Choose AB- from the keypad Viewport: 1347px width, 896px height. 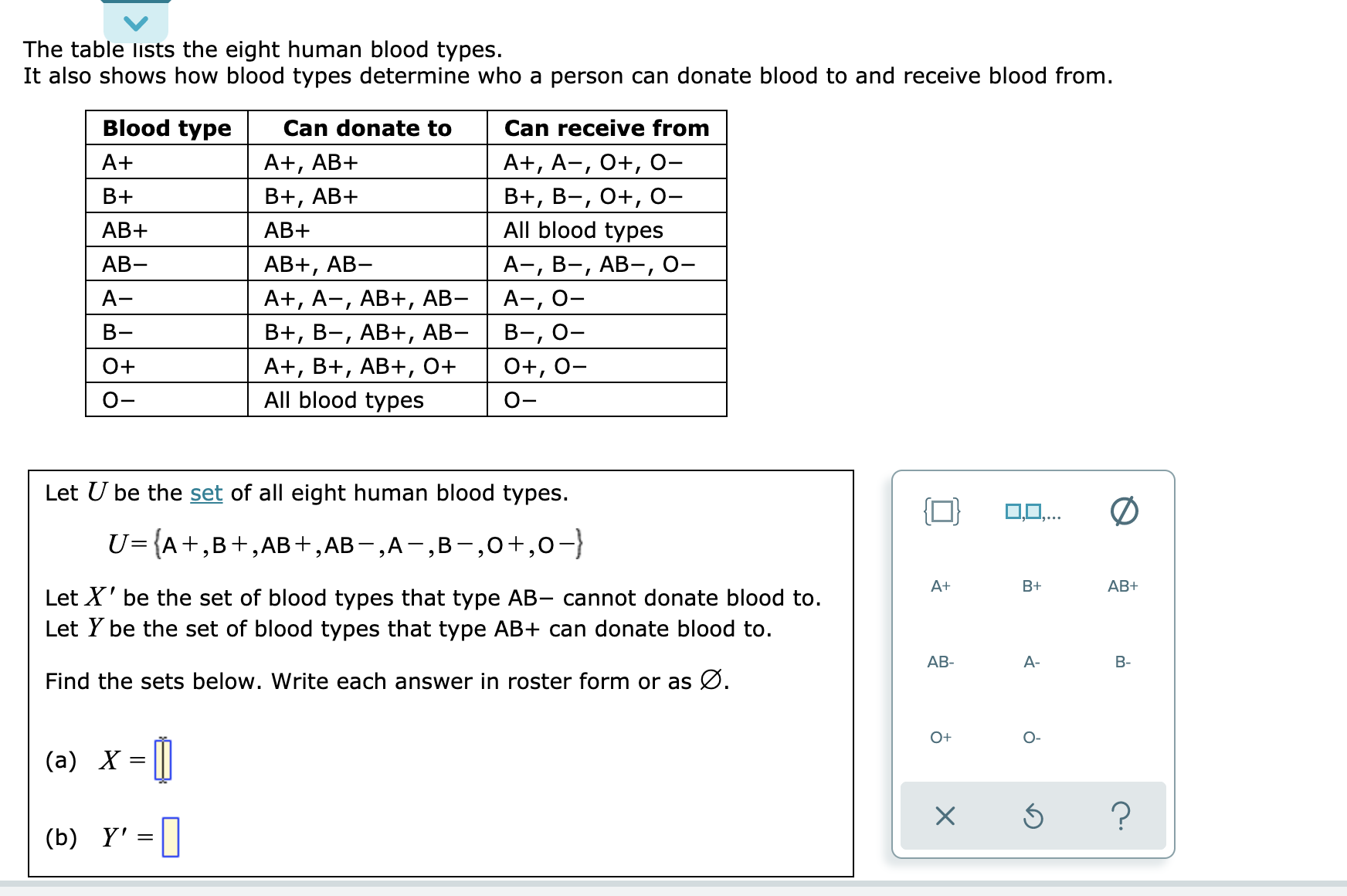941,661
